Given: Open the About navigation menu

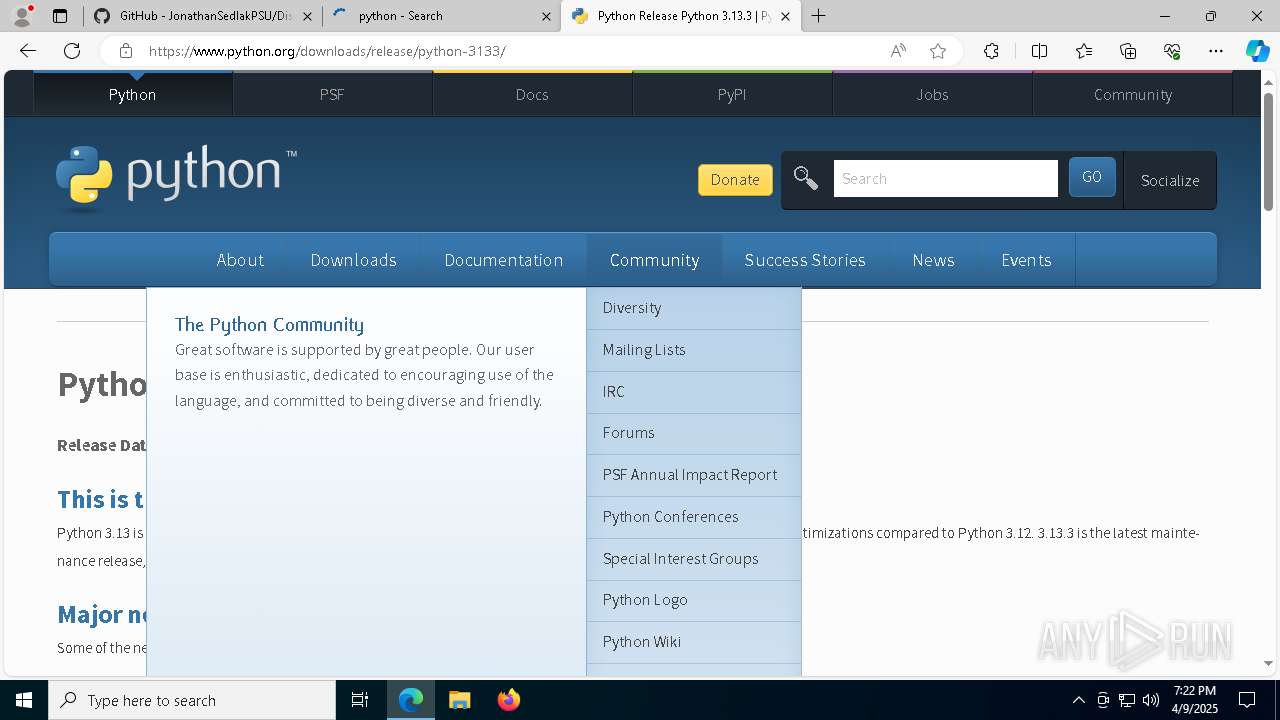Looking at the screenshot, I should pyautogui.click(x=240, y=260).
